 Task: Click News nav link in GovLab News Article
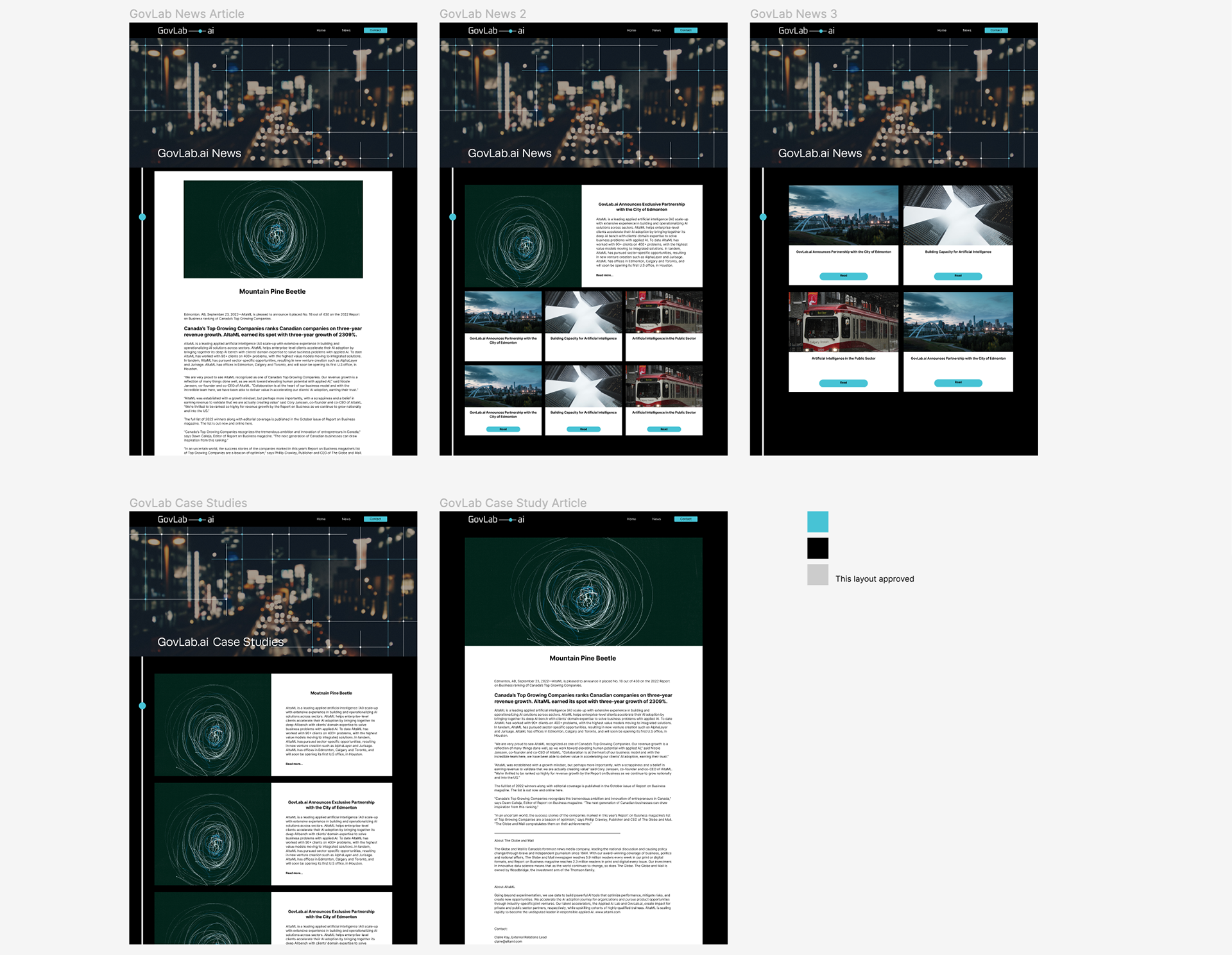coord(346,30)
